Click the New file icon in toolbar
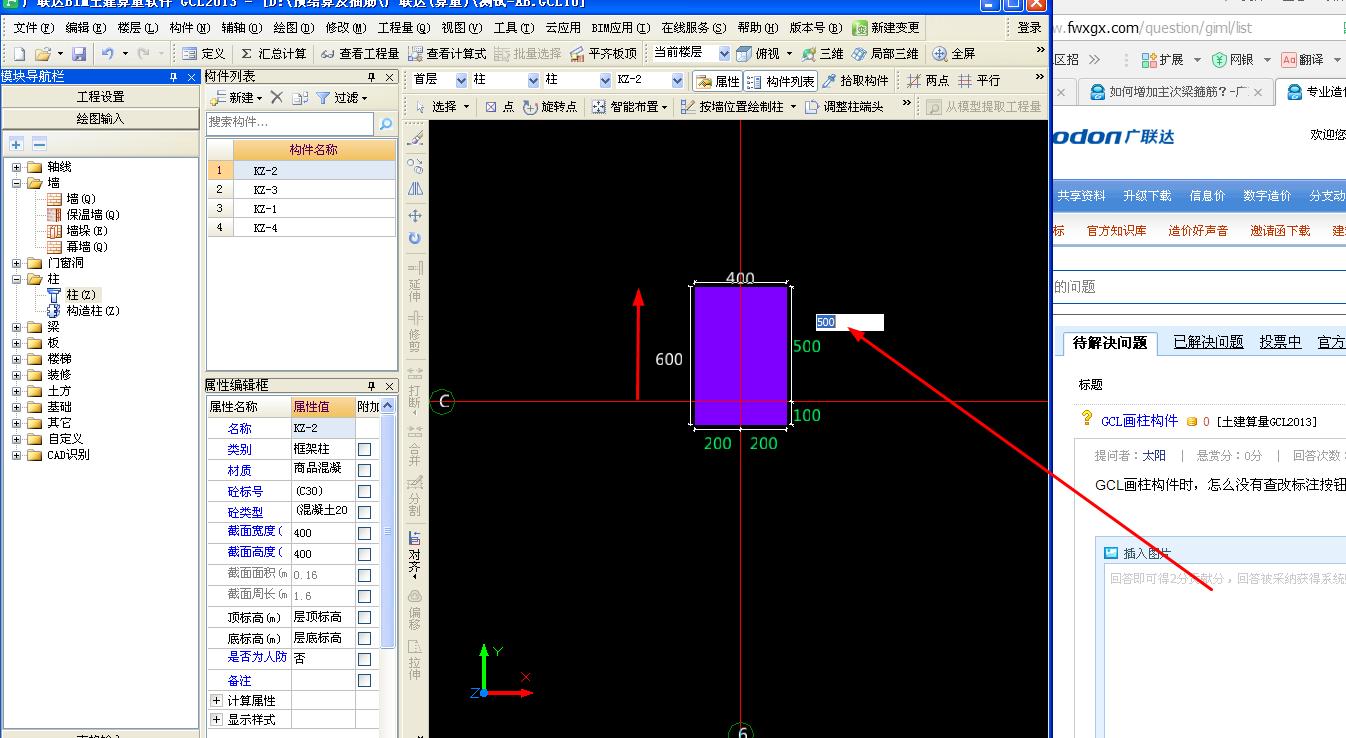 coord(19,54)
